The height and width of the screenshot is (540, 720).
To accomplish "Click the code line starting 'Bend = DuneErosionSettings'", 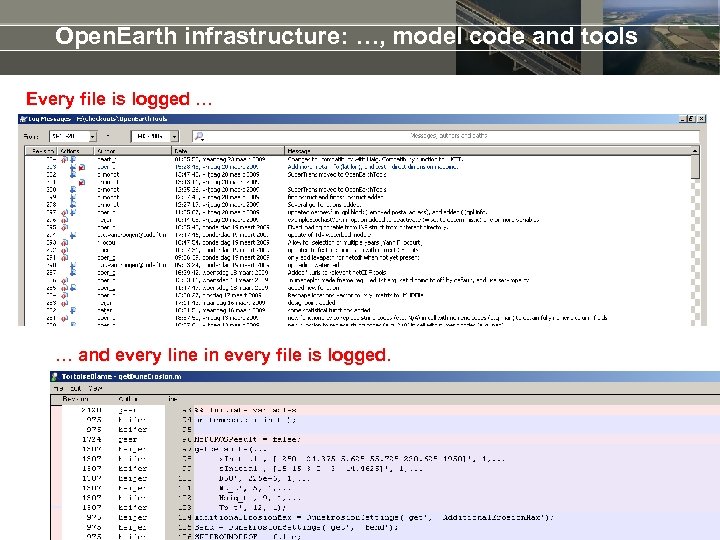I will tap(296, 527).
